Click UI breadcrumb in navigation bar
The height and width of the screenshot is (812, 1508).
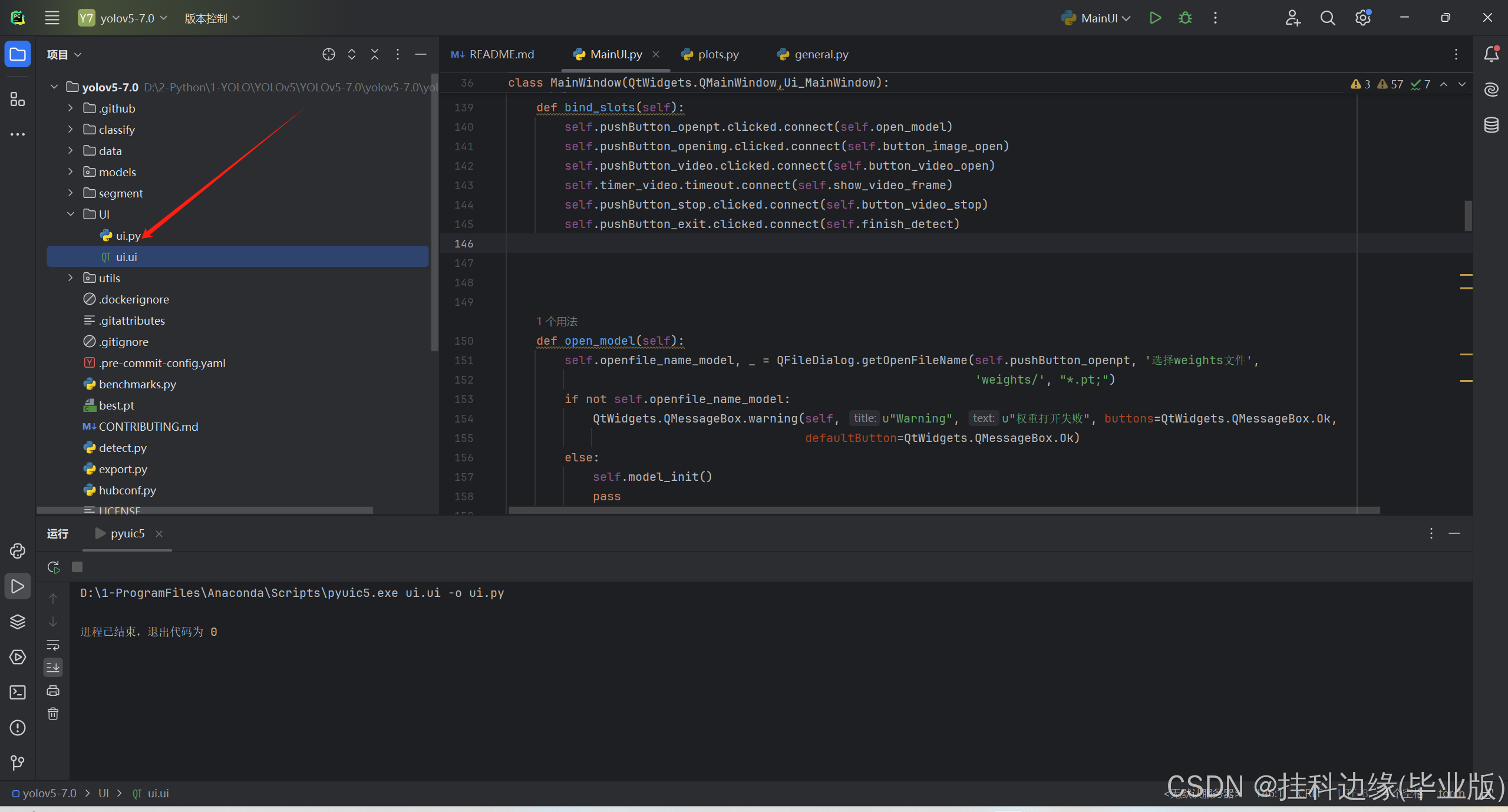104,793
